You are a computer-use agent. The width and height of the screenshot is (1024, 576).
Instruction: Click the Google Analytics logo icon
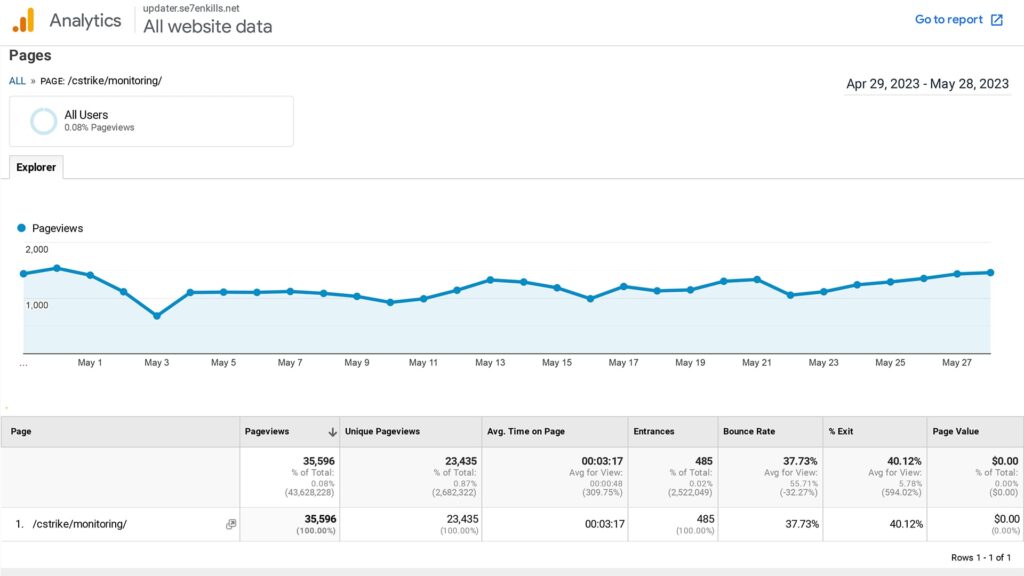click(x=23, y=20)
